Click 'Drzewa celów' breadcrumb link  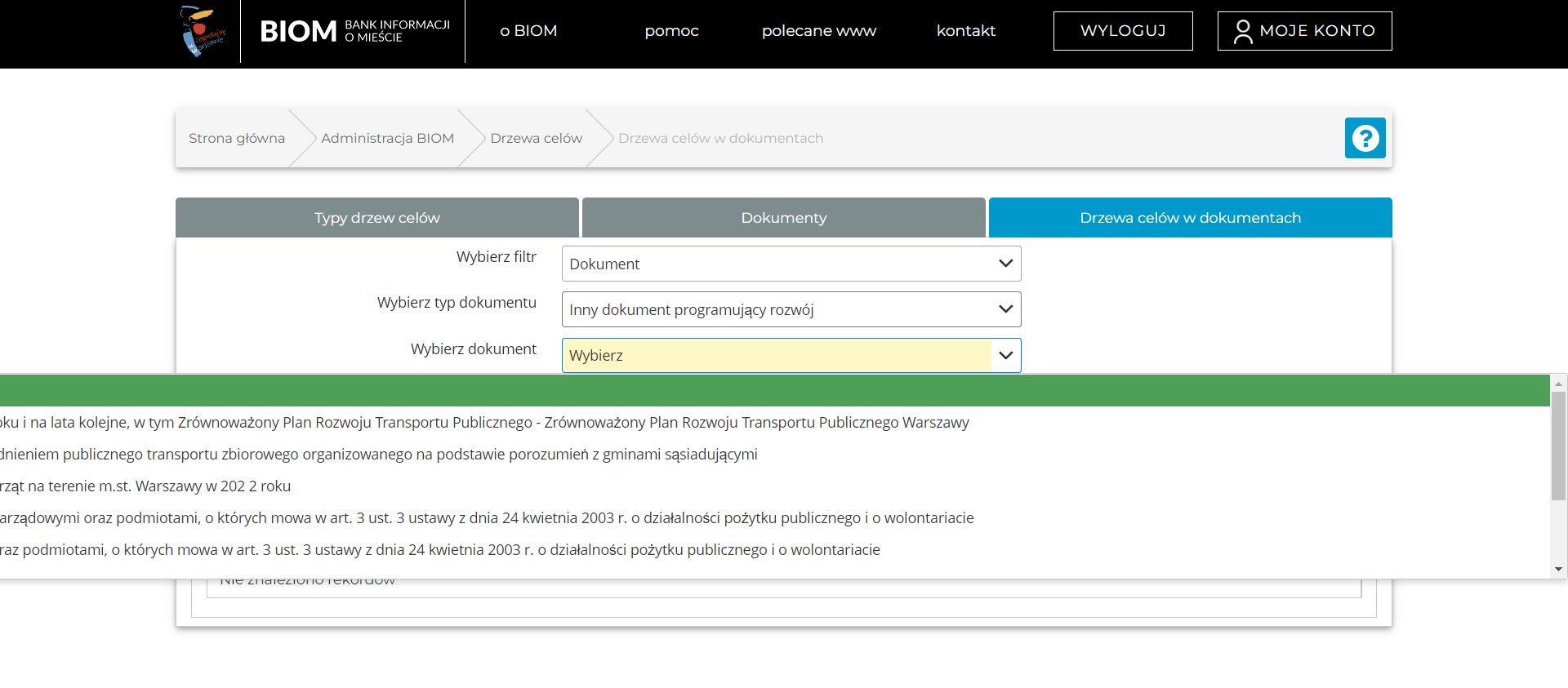pyautogui.click(x=536, y=139)
